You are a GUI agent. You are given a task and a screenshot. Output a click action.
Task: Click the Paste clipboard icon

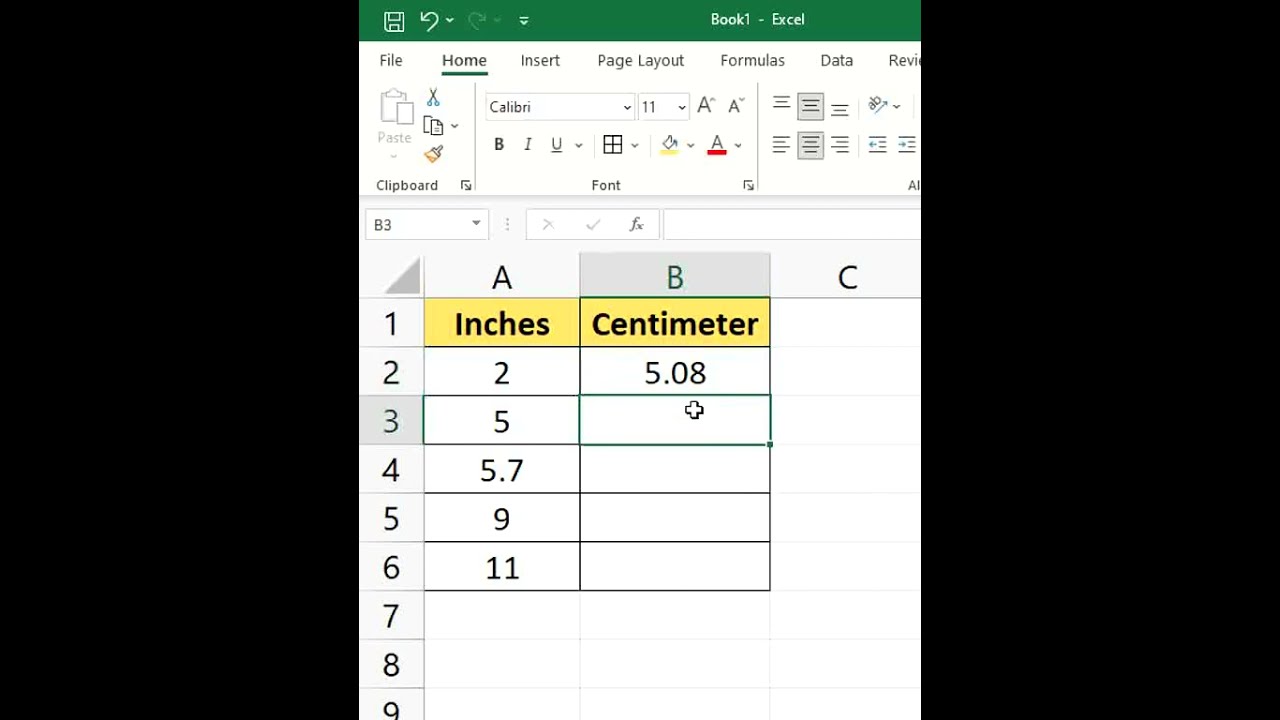395,107
